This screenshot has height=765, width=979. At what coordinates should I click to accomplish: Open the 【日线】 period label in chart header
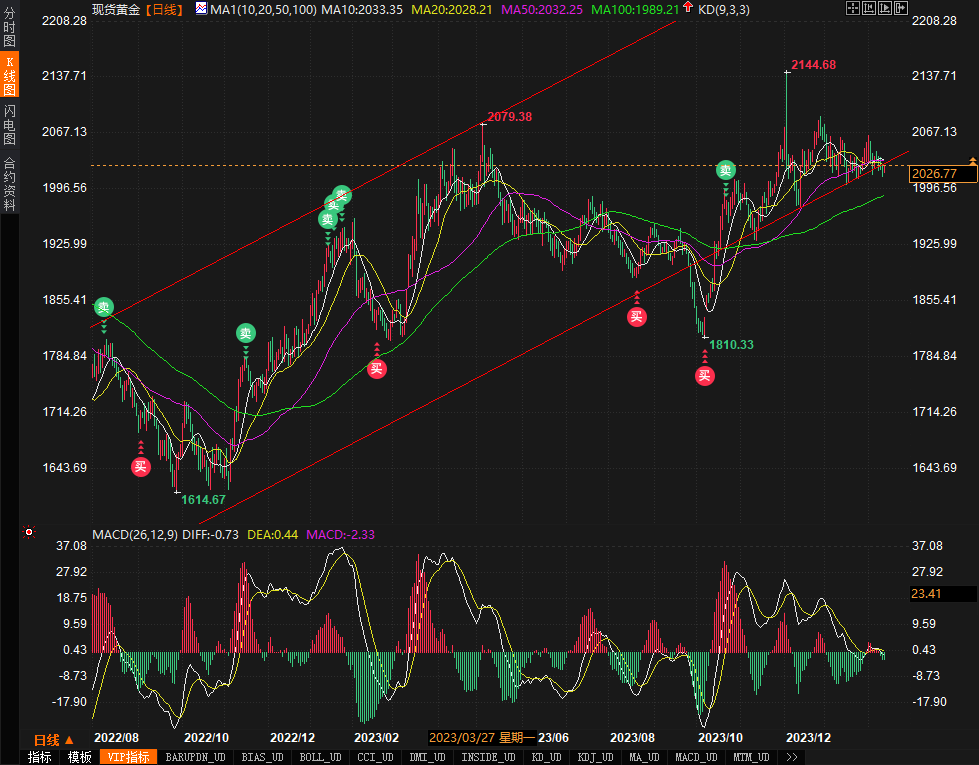[164, 9]
